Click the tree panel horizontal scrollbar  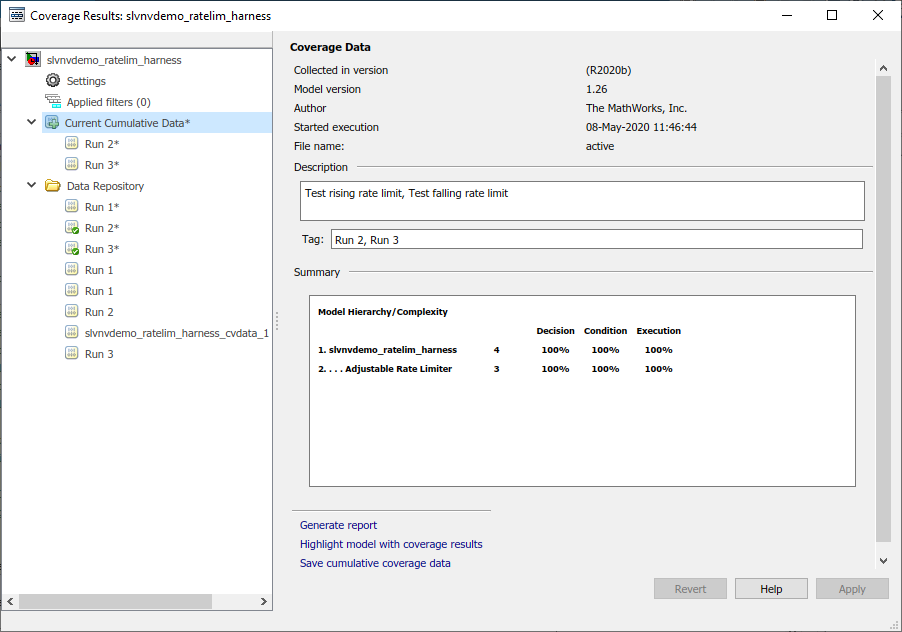[115, 602]
